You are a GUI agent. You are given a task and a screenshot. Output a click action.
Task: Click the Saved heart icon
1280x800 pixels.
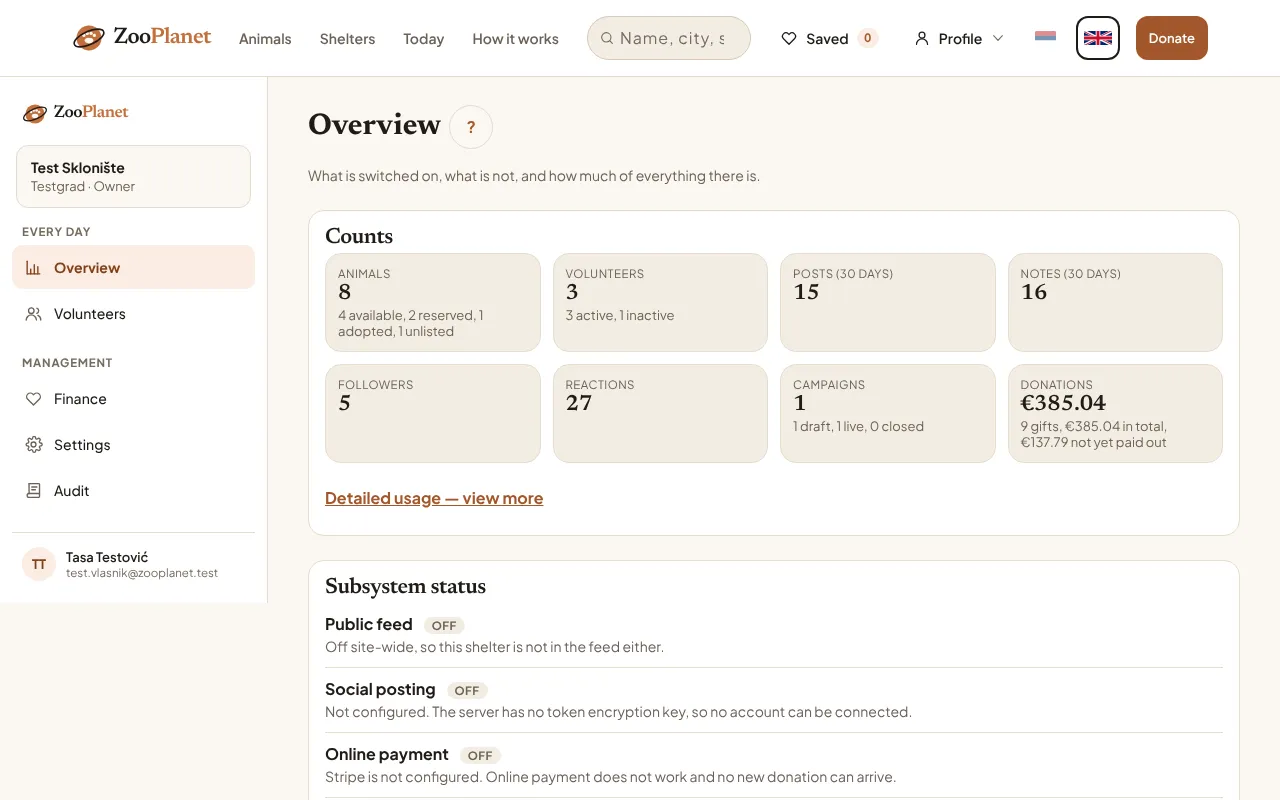789,38
